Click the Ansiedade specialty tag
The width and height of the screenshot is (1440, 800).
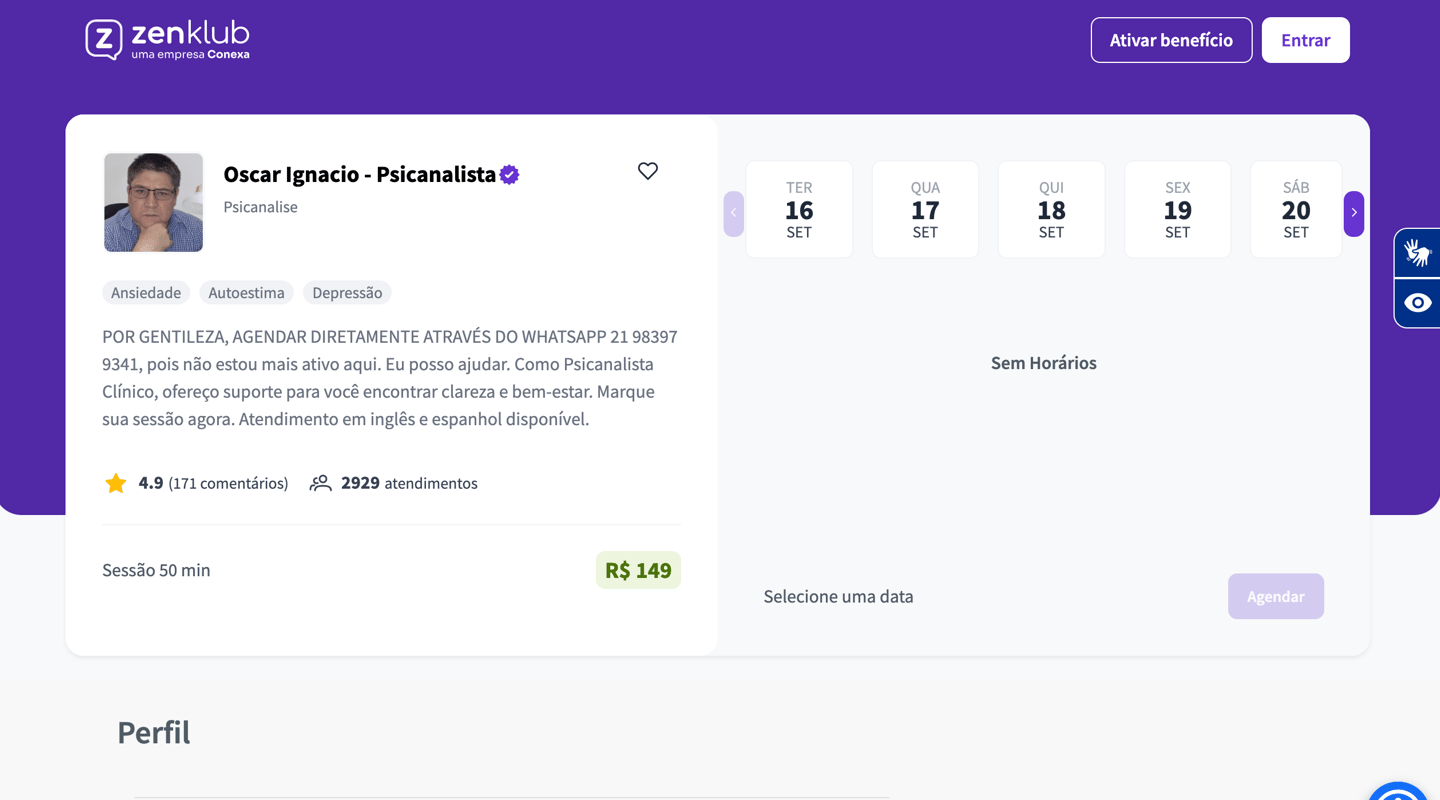(x=146, y=293)
